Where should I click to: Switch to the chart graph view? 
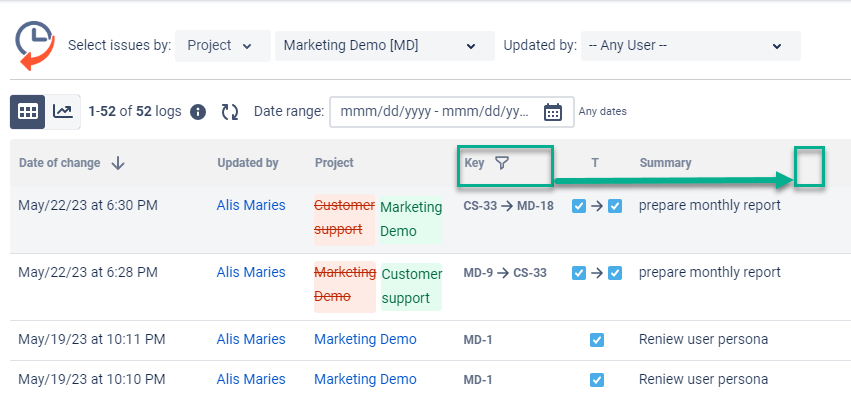[x=63, y=112]
